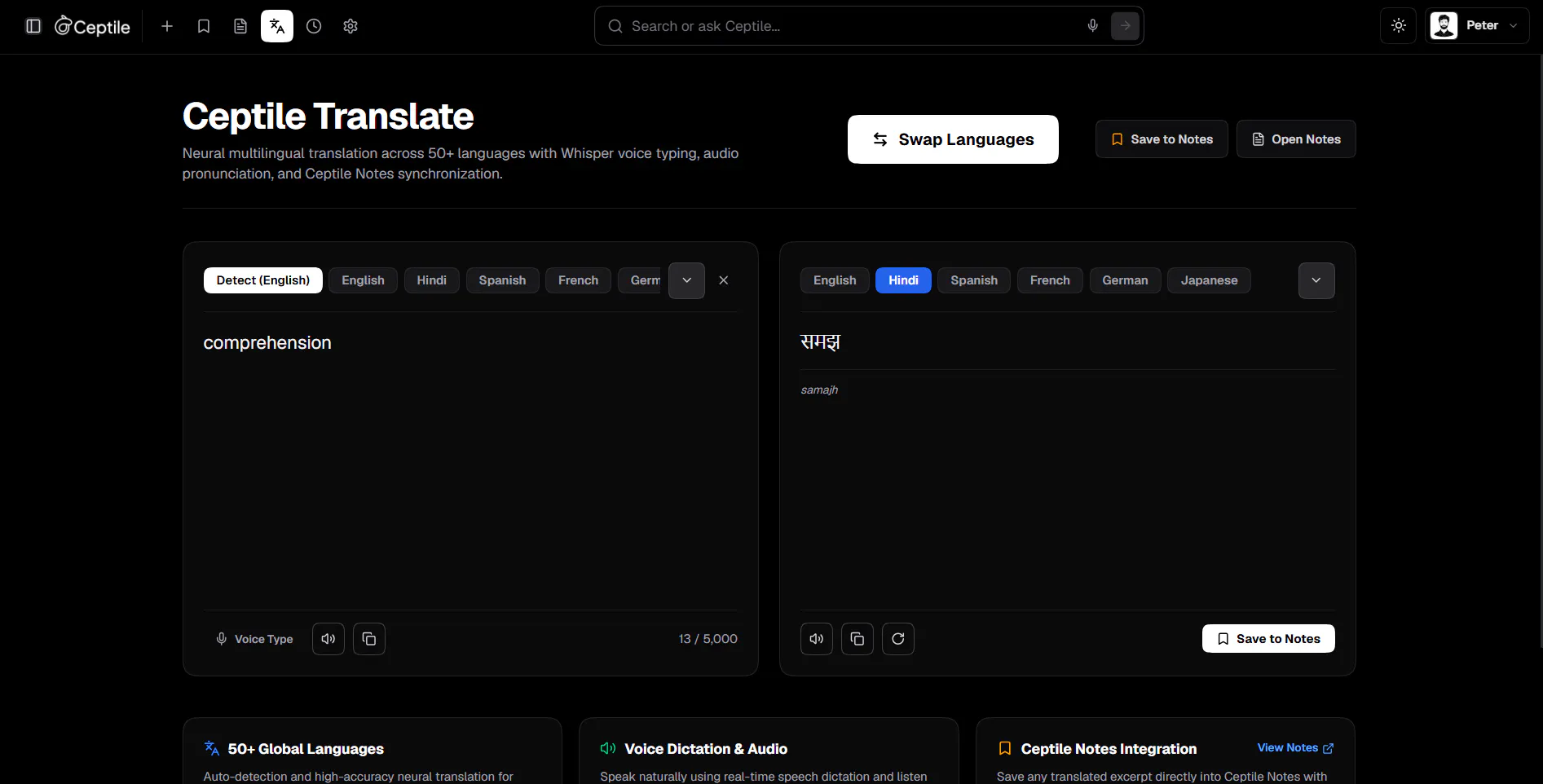Image resolution: width=1543 pixels, height=784 pixels.
Task: Open View Notes link
Action: (1295, 748)
